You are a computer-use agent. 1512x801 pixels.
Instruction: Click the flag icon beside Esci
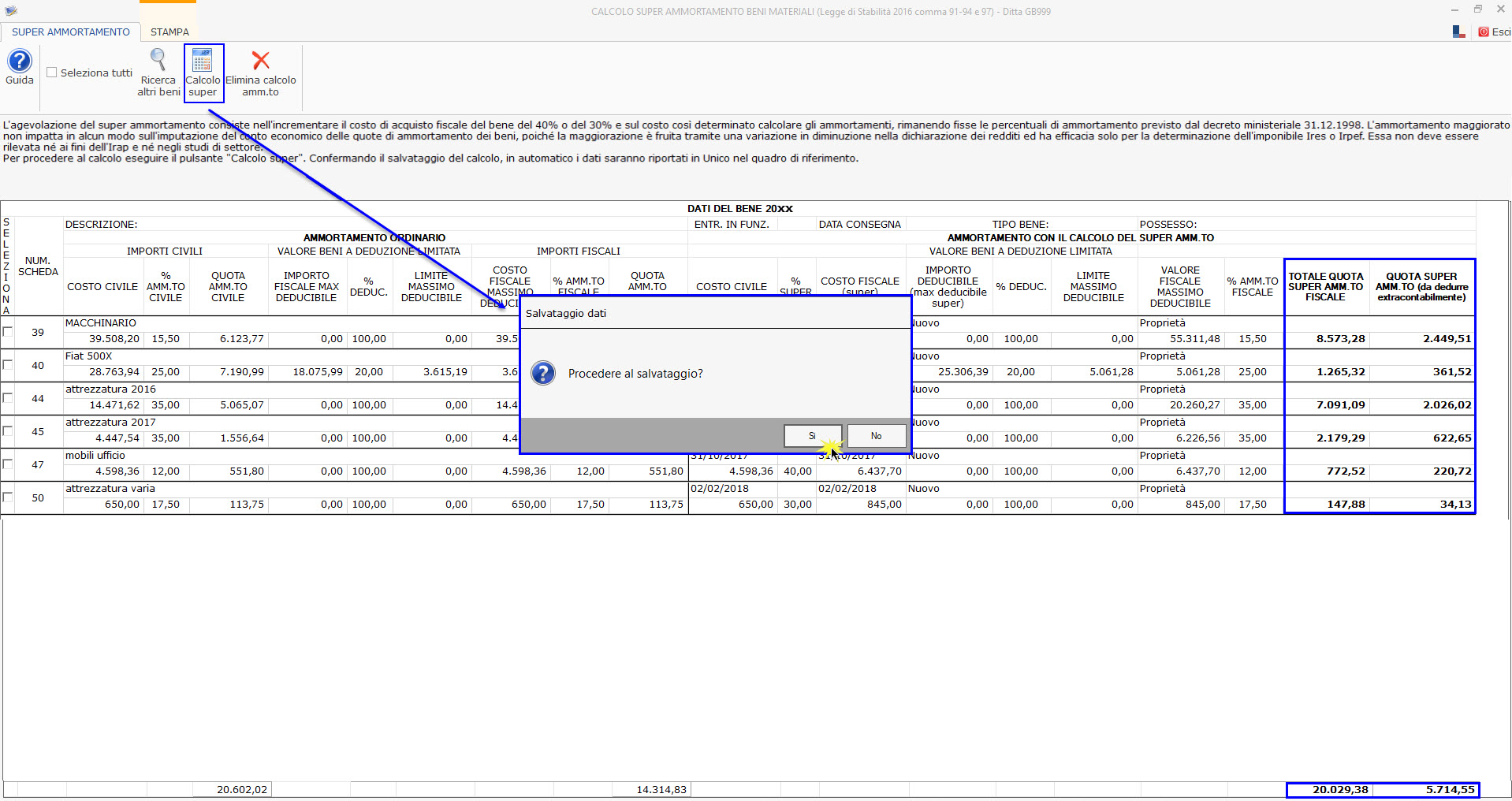(1458, 32)
